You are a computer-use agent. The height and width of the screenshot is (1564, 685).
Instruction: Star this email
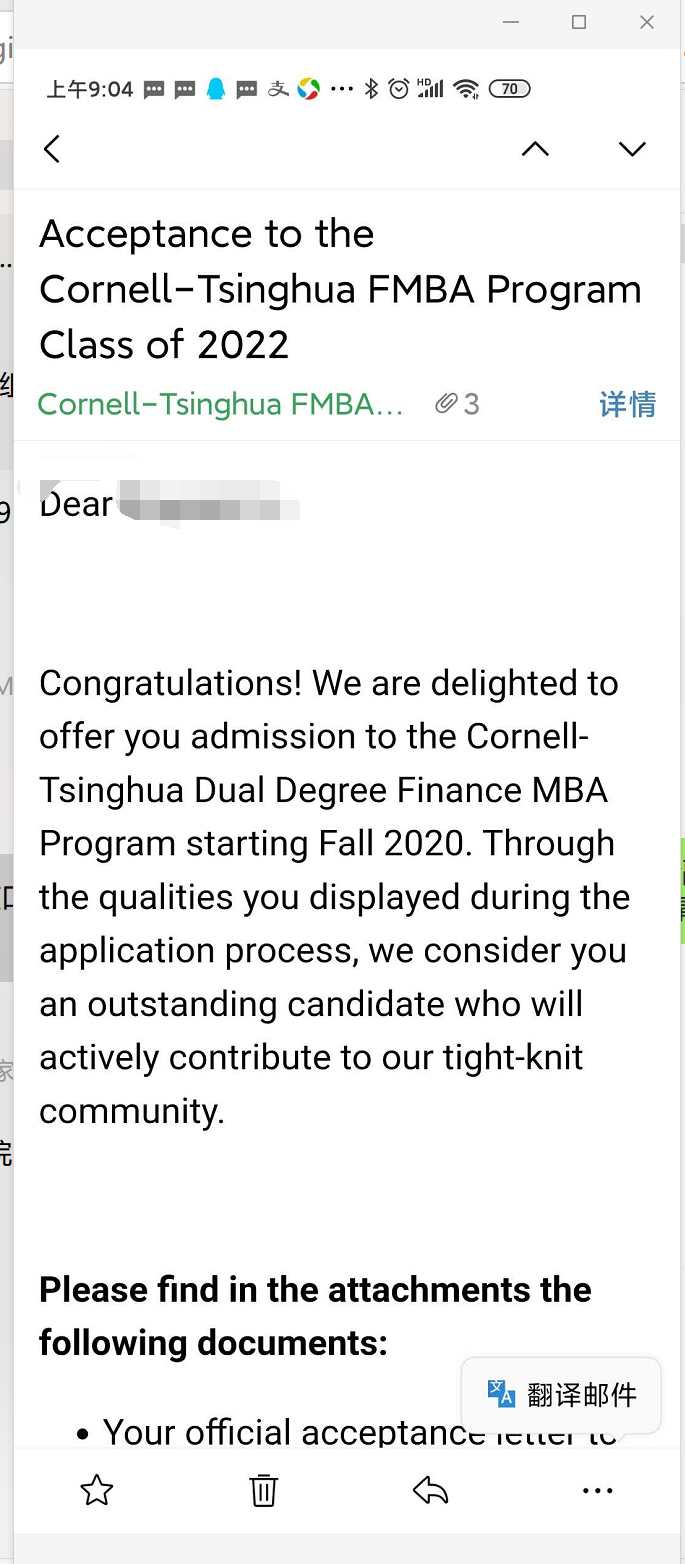click(x=97, y=1491)
